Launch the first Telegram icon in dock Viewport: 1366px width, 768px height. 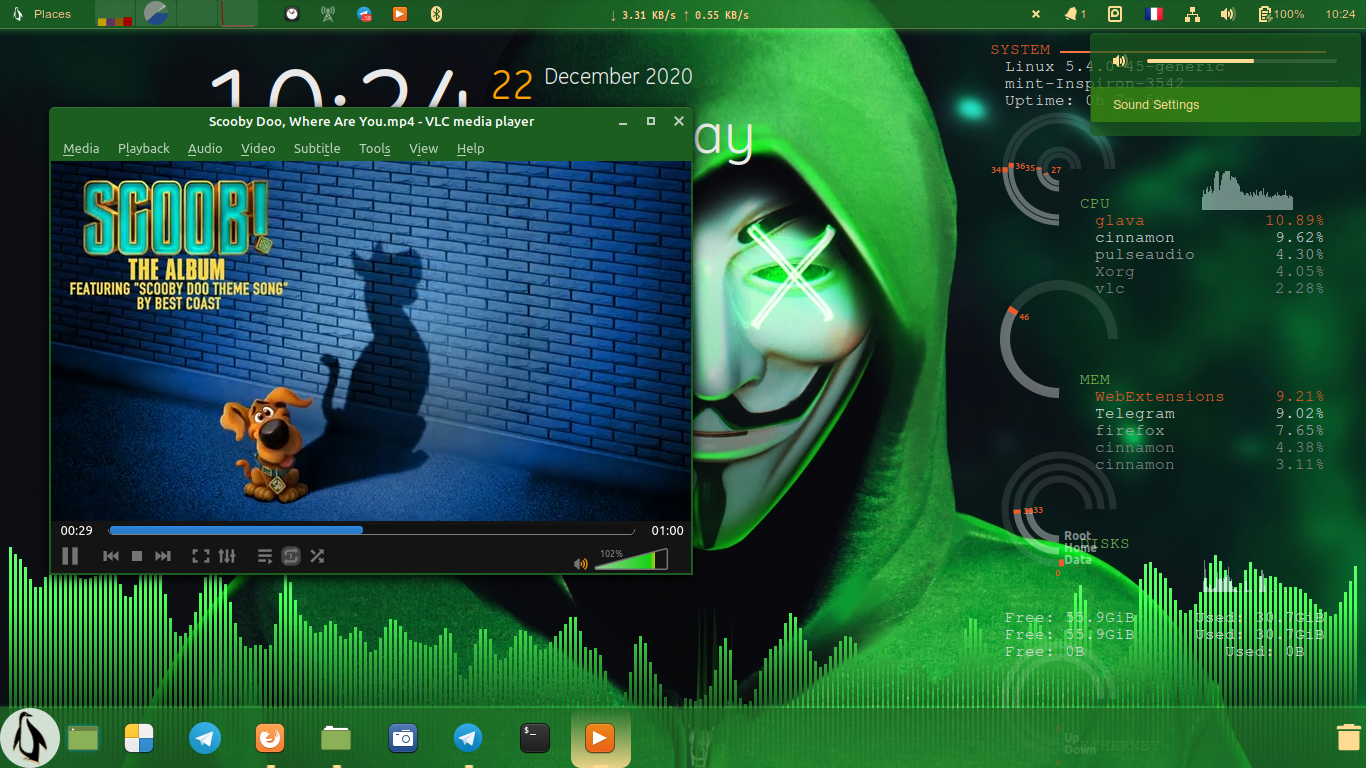(206, 738)
